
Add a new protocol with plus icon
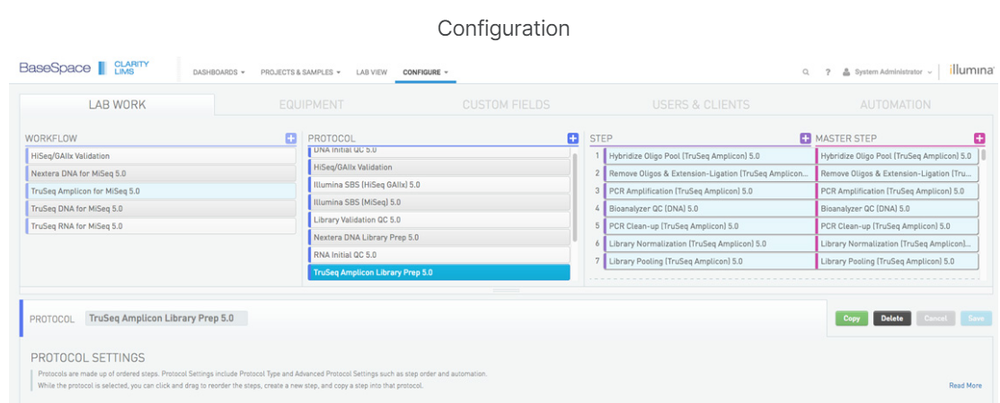[x=573, y=138]
